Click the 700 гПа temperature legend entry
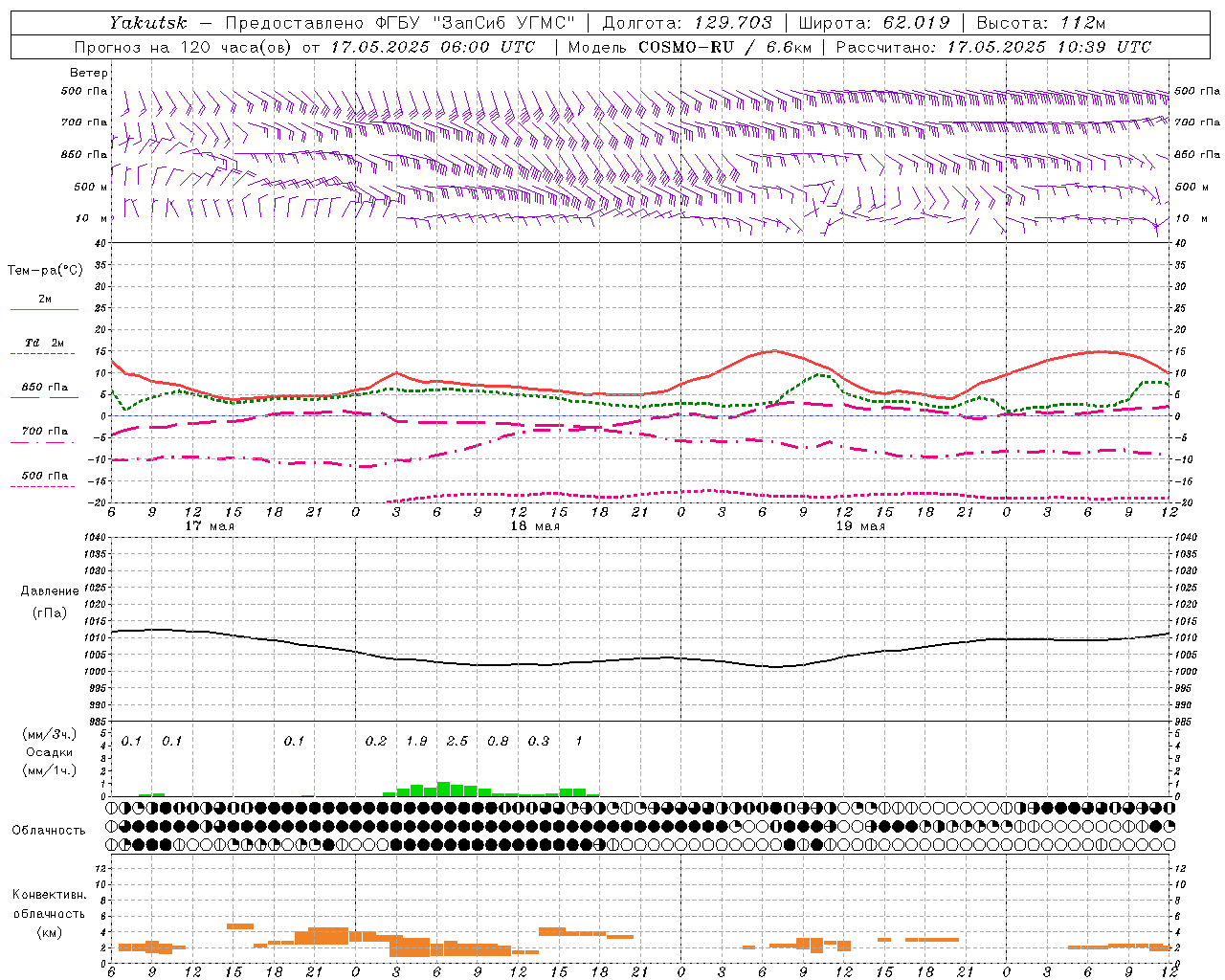The width and height of the screenshot is (1225, 980). coord(44,432)
